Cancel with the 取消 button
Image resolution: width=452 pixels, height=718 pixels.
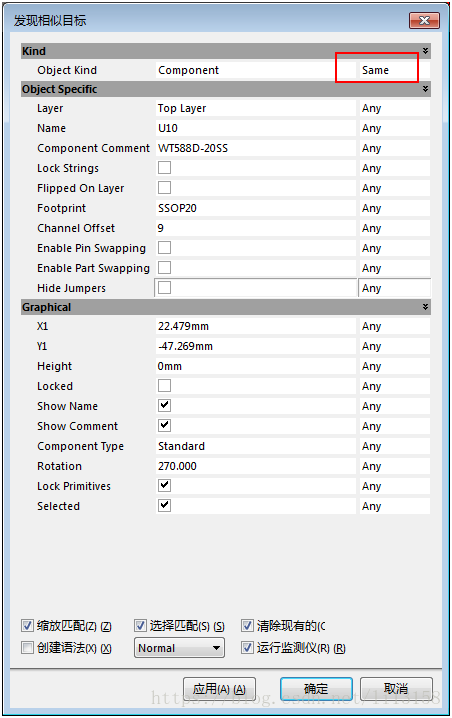pos(396,689)
